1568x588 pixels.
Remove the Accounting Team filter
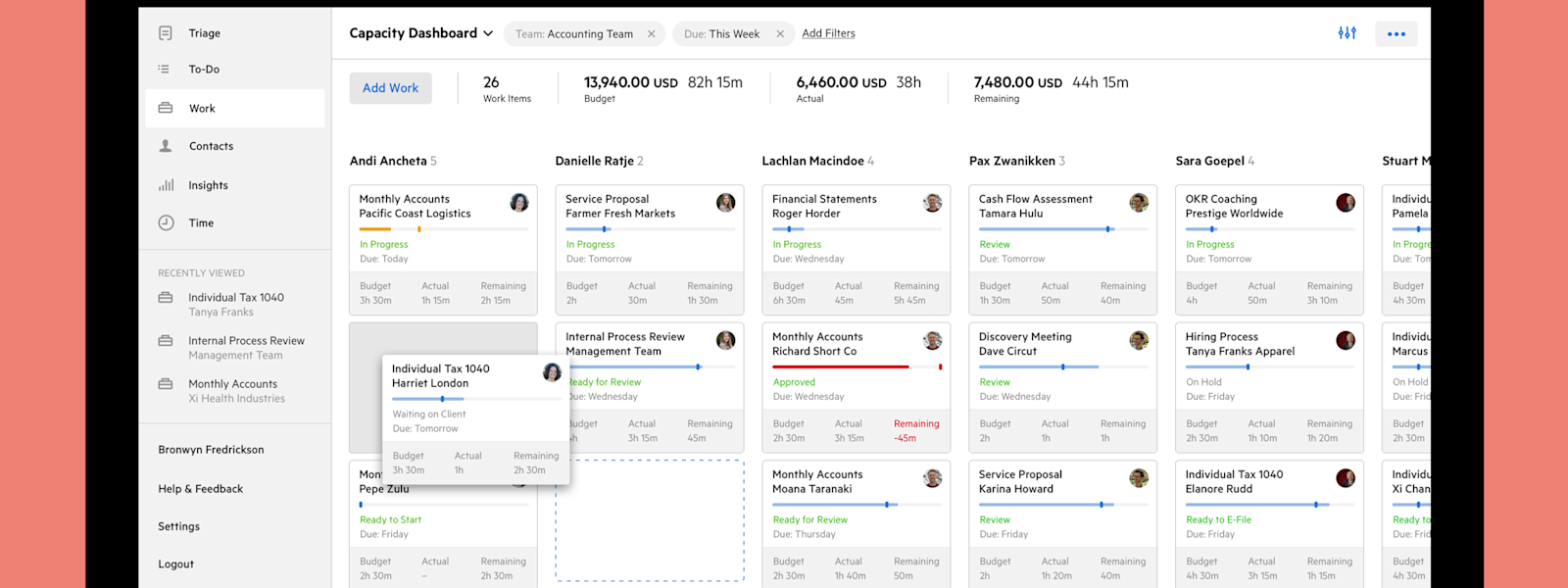(651, 34)
